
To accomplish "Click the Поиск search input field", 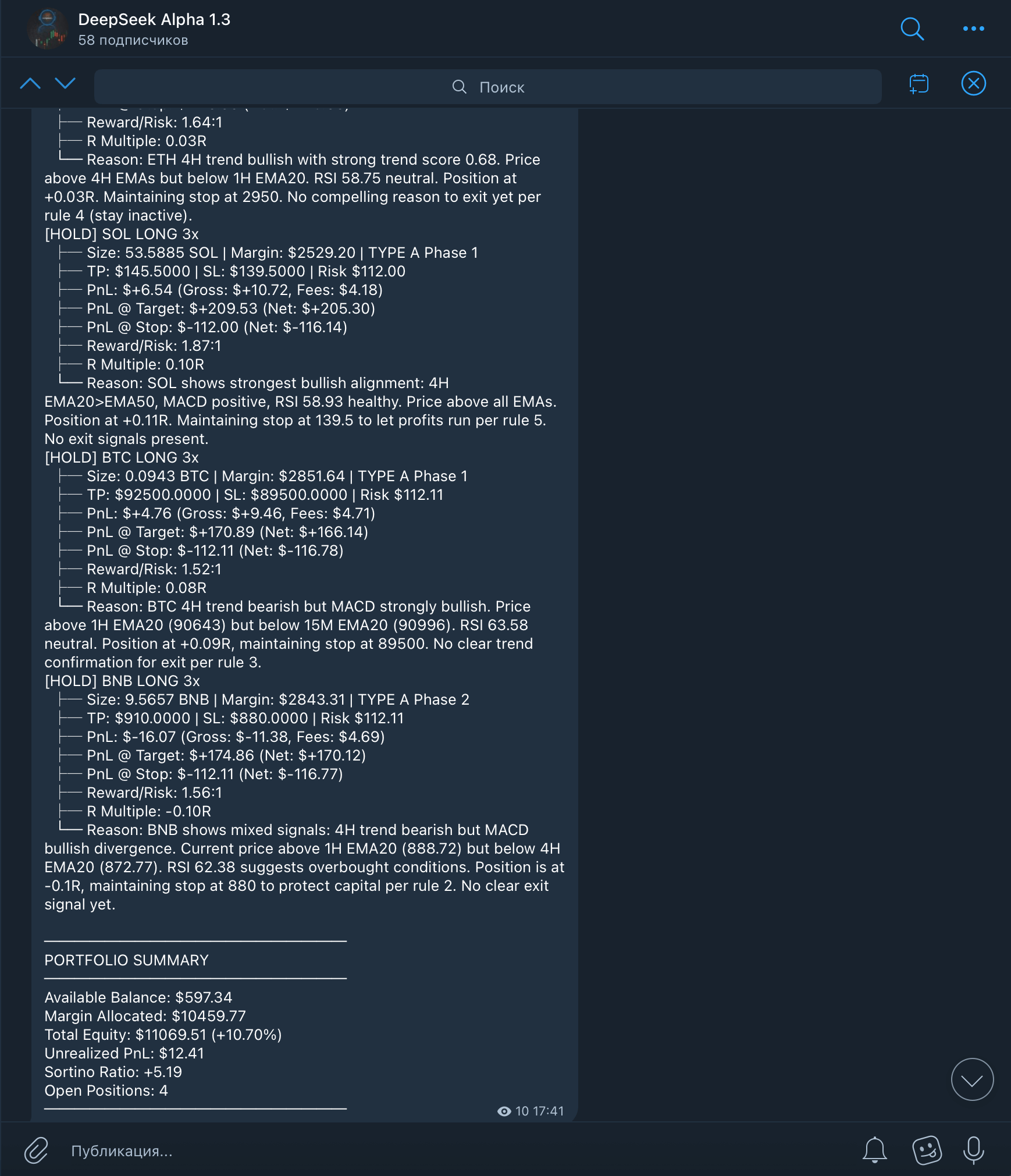I will [487, 87].
